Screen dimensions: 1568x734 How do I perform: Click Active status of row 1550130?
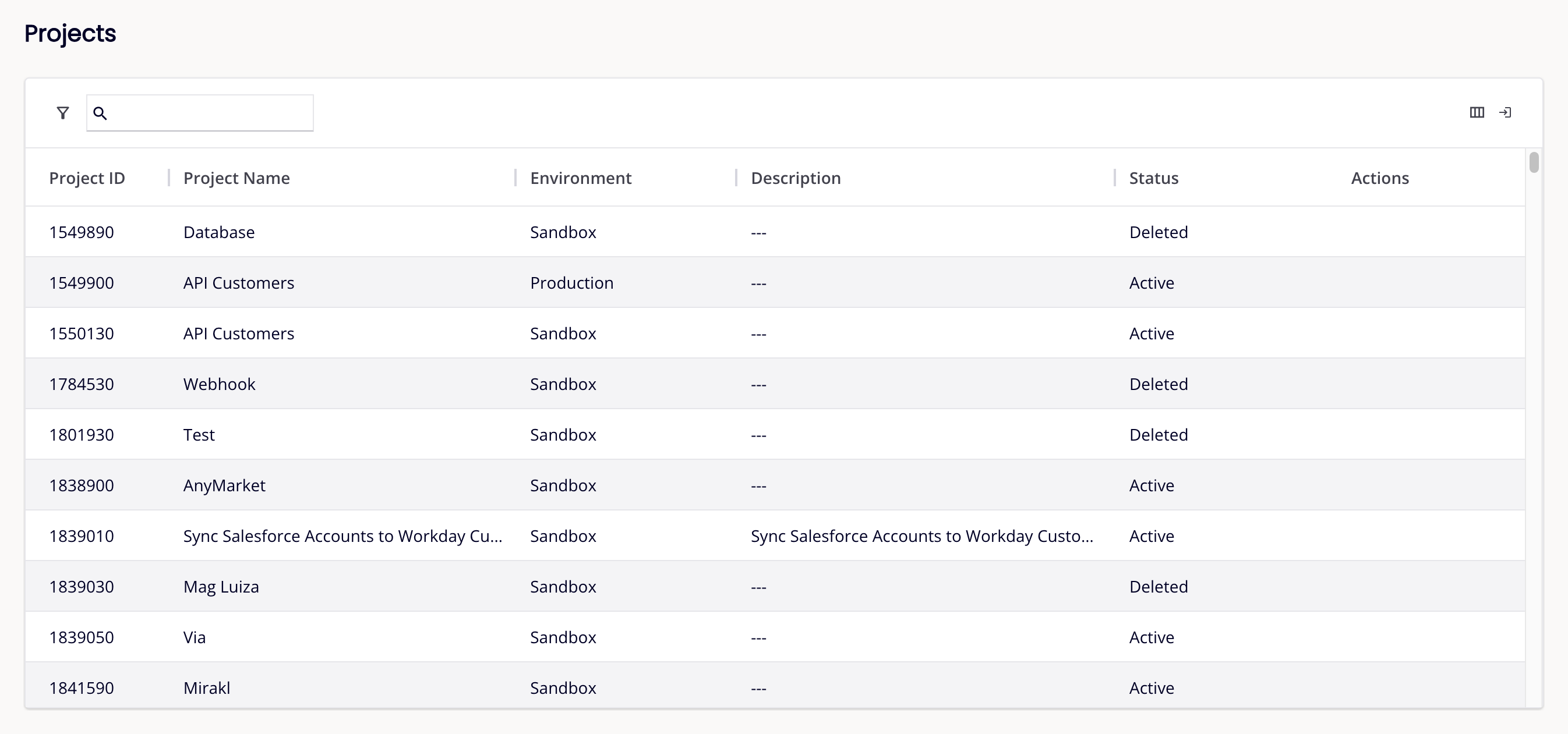pos(1152,334)
